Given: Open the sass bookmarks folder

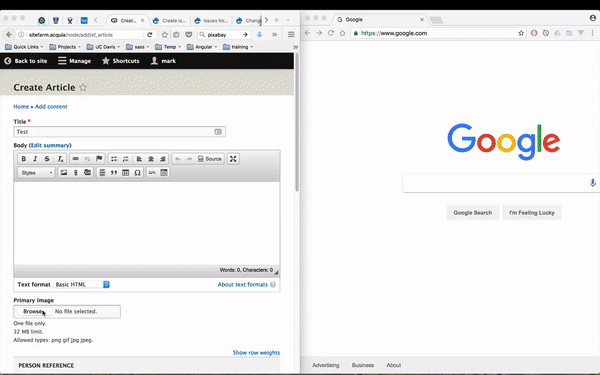Looking at the screenshot, I should 138,47.
